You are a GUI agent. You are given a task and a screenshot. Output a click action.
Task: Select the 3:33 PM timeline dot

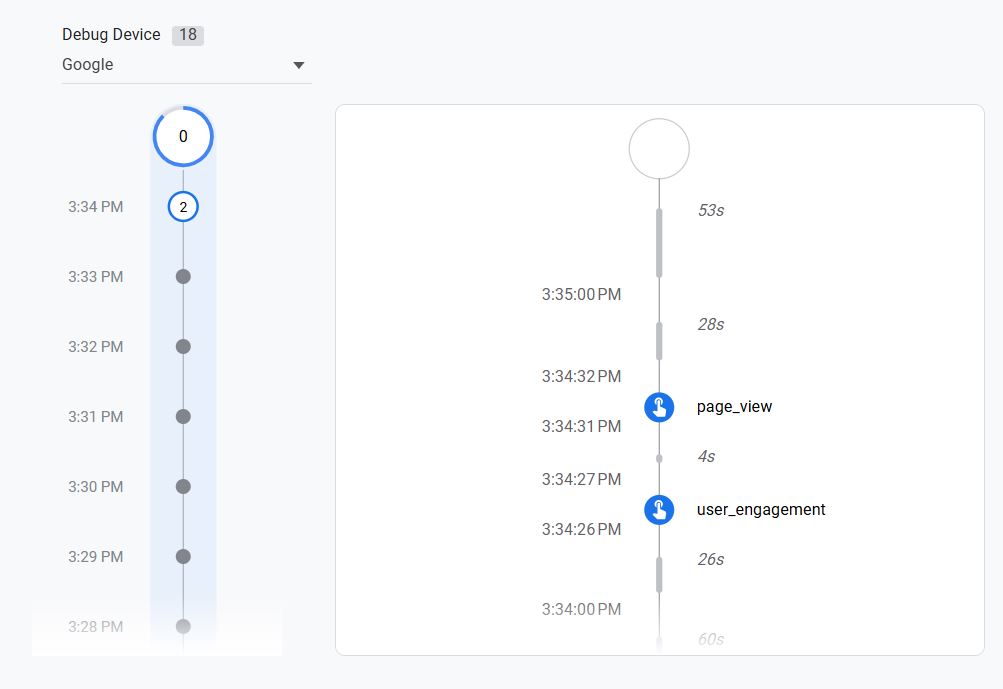click(x=183, y=277)
